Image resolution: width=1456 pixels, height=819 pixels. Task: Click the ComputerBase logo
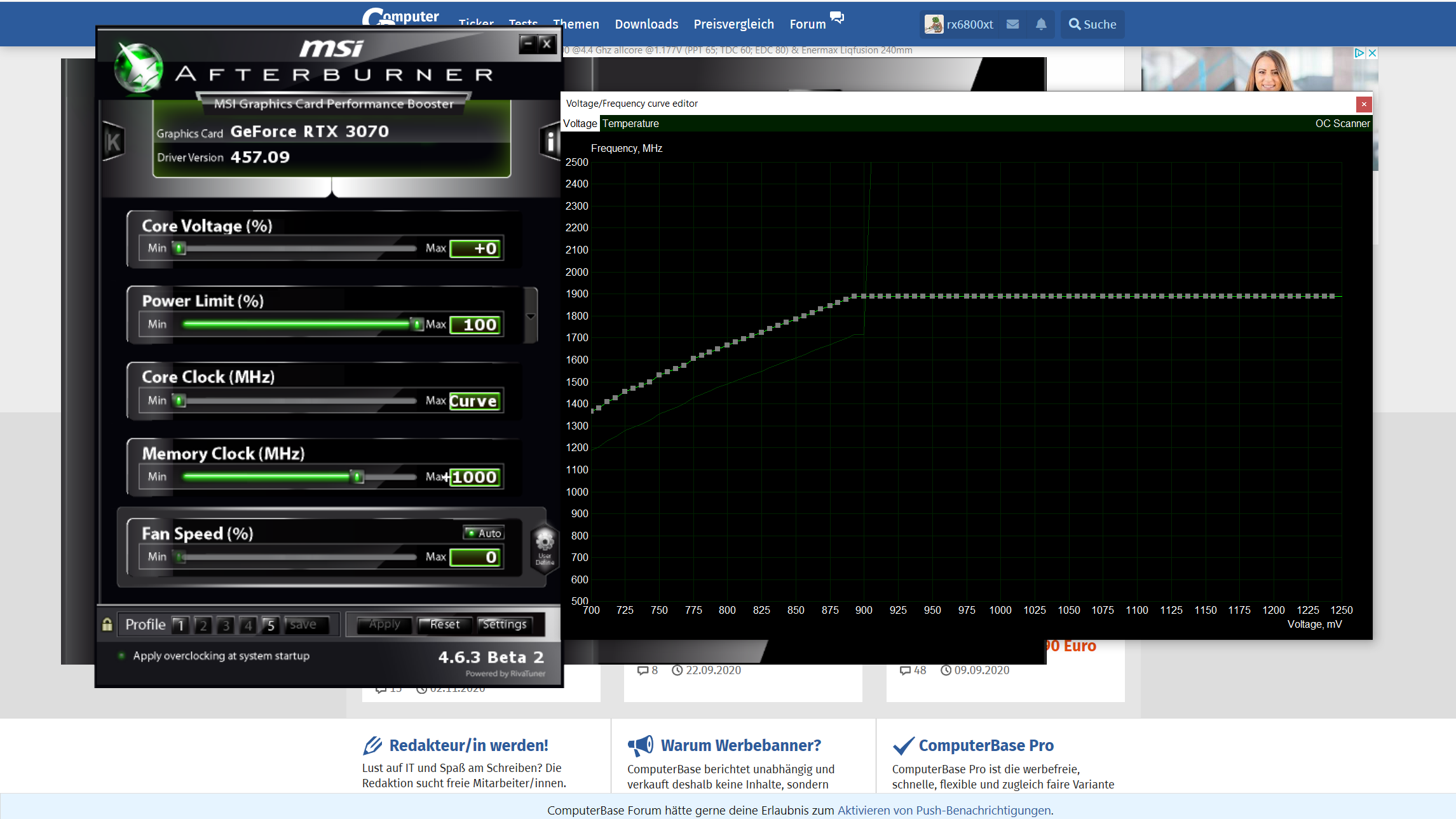click(x=400, y=17)
